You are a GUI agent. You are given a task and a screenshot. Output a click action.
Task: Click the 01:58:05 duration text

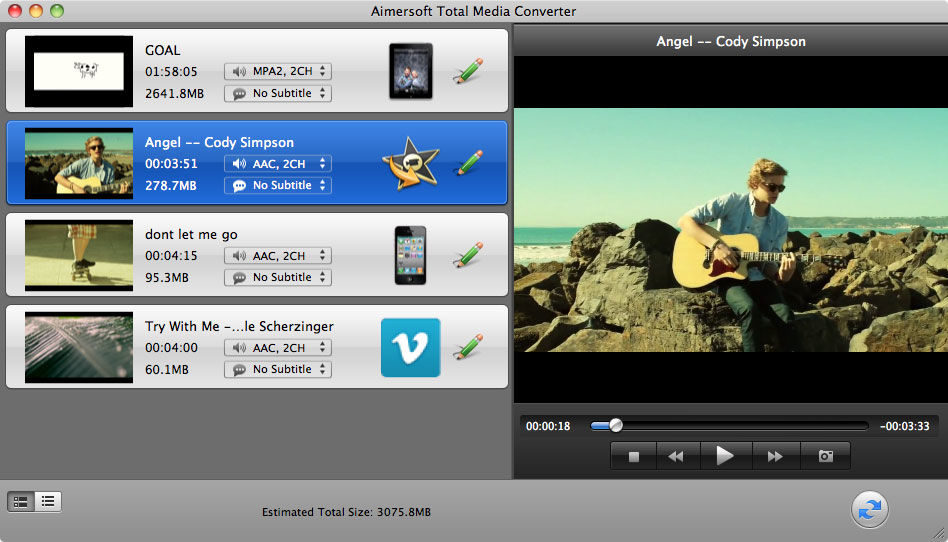coord(171,71)
